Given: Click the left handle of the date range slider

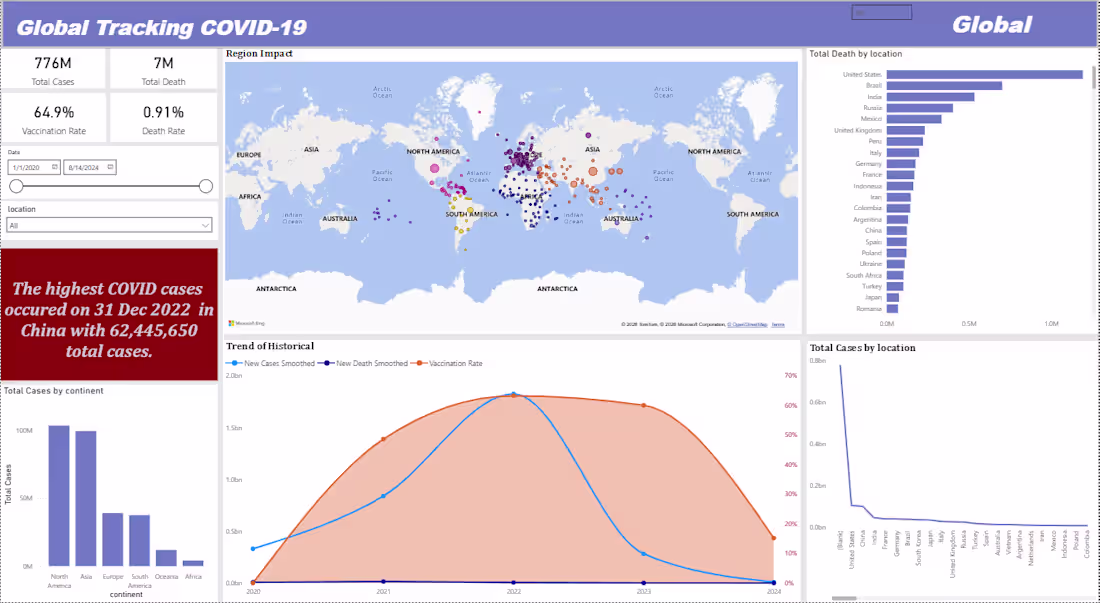Looking at the screenshot, I should coord(16,186).
